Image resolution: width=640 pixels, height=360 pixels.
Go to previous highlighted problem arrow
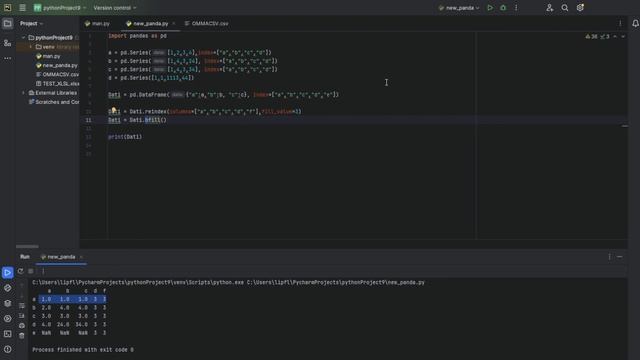(615, 37)
